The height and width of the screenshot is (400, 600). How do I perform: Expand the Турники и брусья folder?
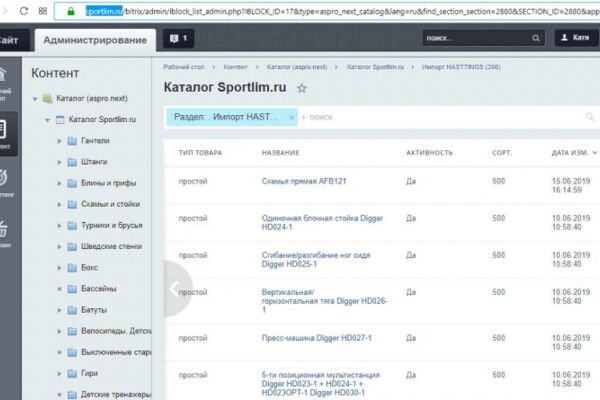pos(59,225)
